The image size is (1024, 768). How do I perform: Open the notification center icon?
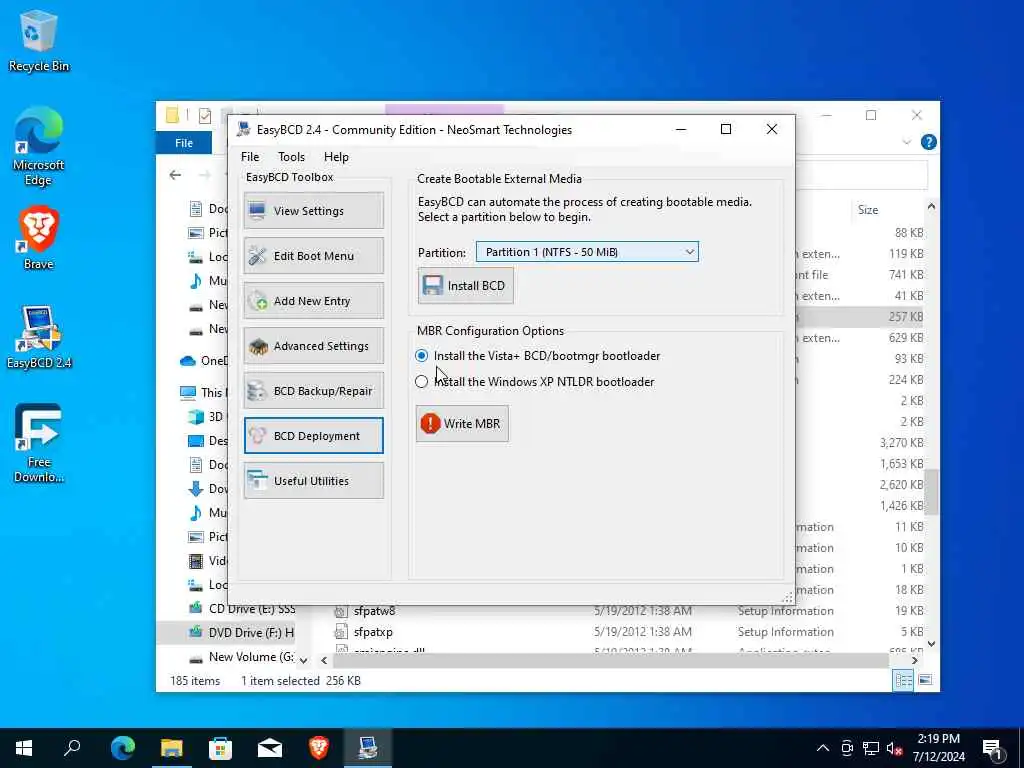click(x=992, y=749)
